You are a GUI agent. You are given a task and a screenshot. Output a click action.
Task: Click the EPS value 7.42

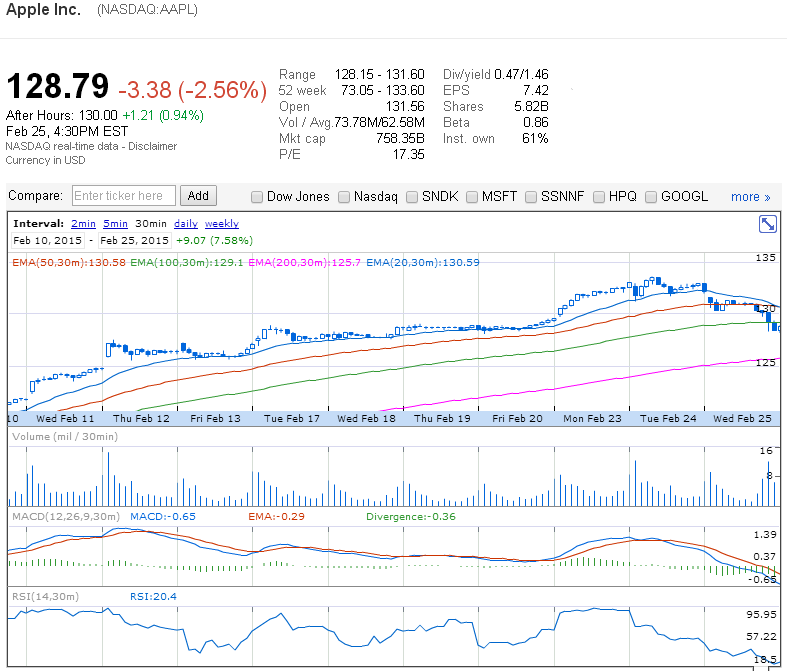coord(536,90)
